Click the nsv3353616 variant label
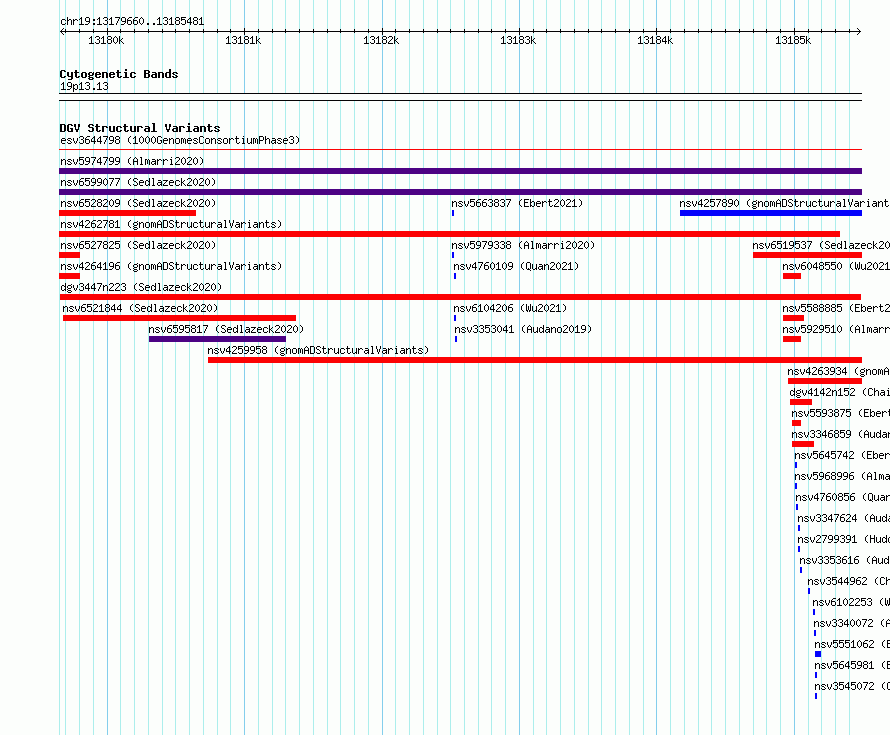Viewport: 890px width, 735px height. click(845, 560)
